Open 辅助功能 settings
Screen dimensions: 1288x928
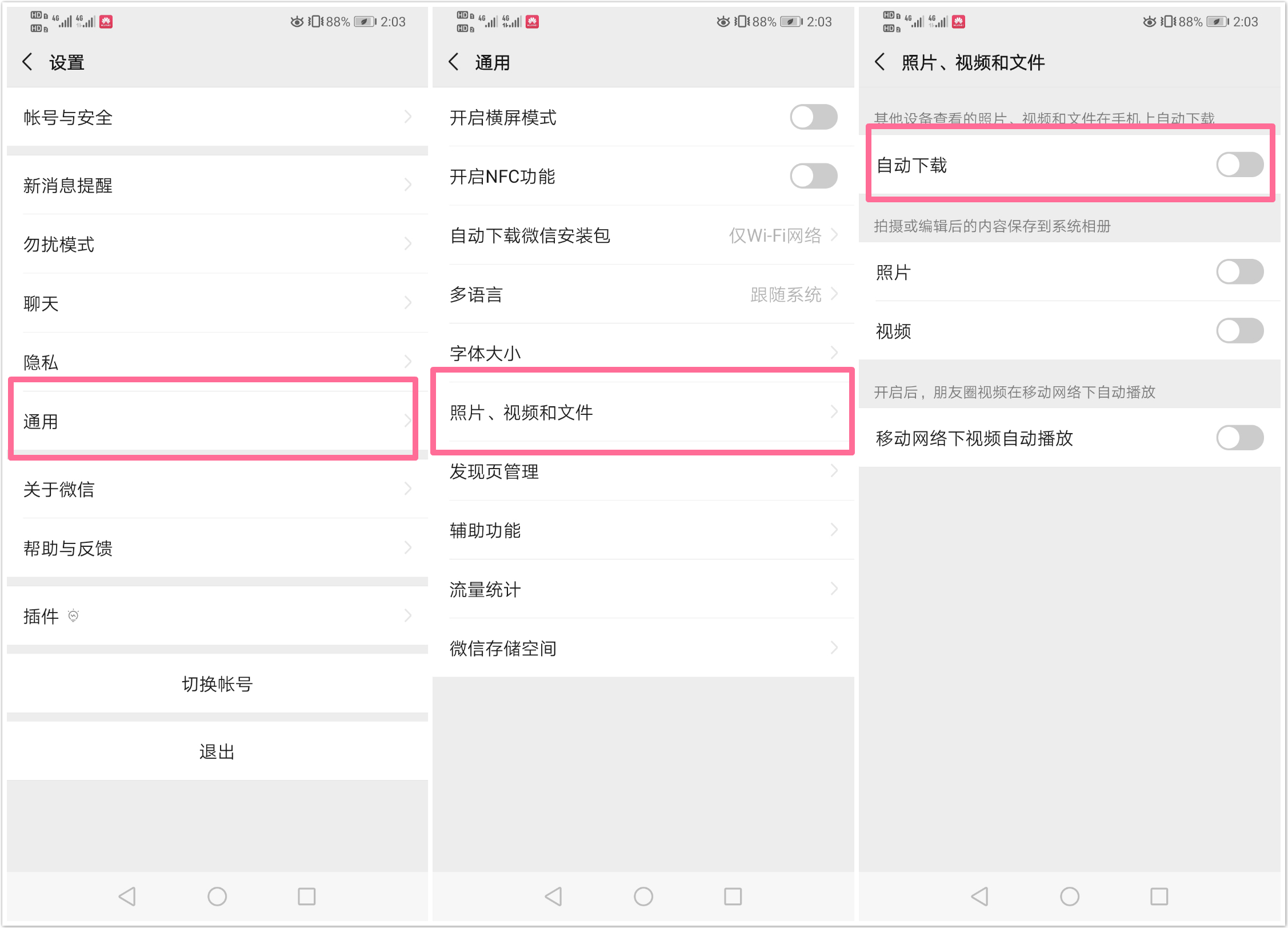click(644, 530)
